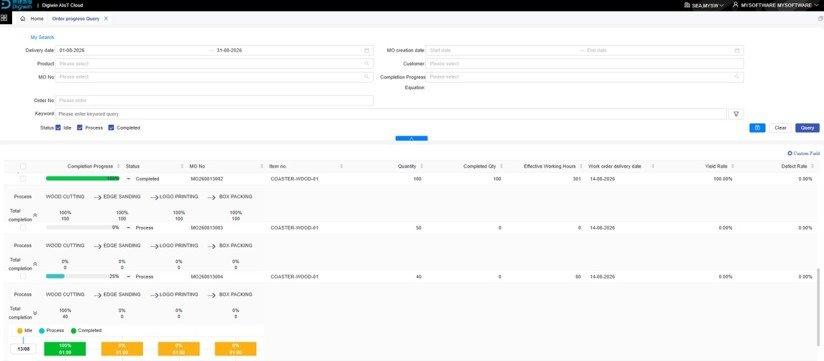This screenshot has height=361, width=824.
Task: Sort by Item no. column
Action: coord(341,167)
